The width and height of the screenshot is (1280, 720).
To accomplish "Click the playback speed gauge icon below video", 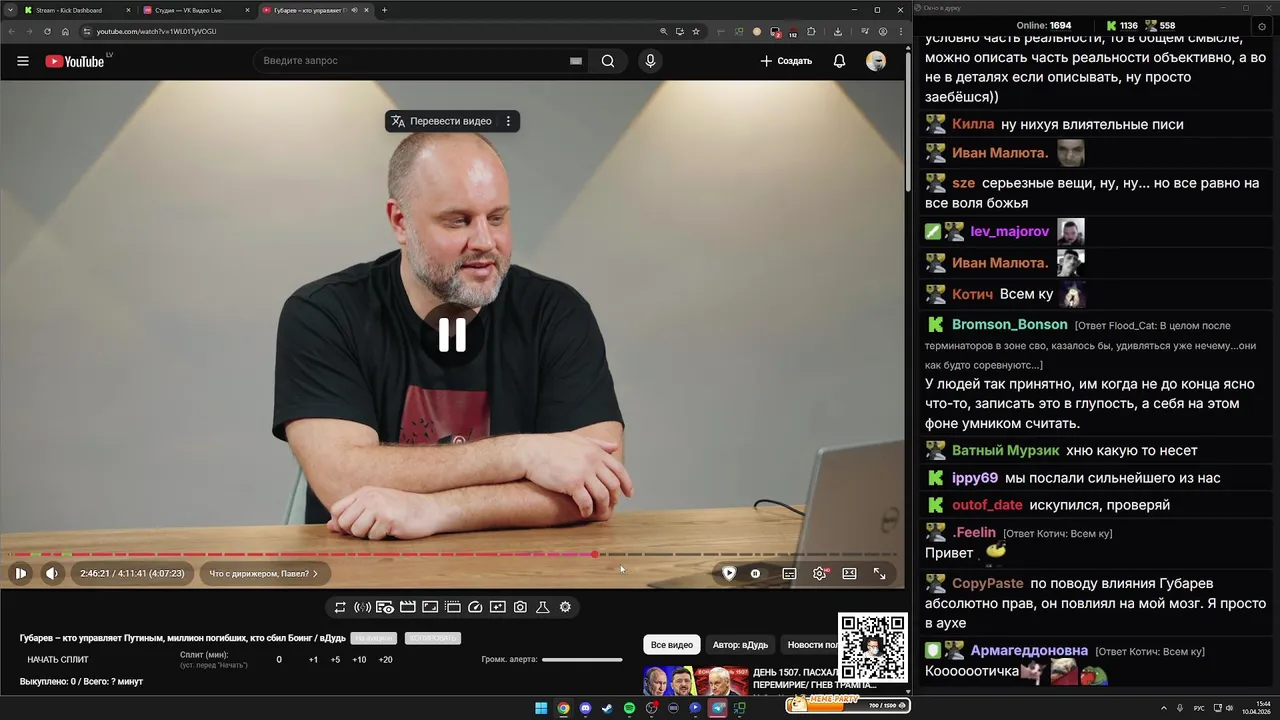I will 475,607.
